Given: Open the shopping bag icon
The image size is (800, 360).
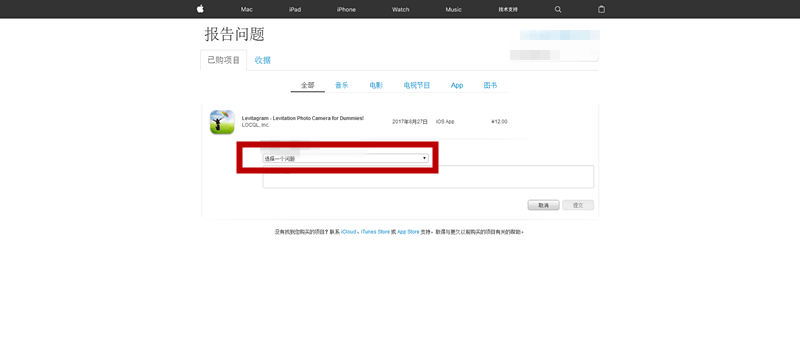Looking at the screenshot, I should [602, 9].
